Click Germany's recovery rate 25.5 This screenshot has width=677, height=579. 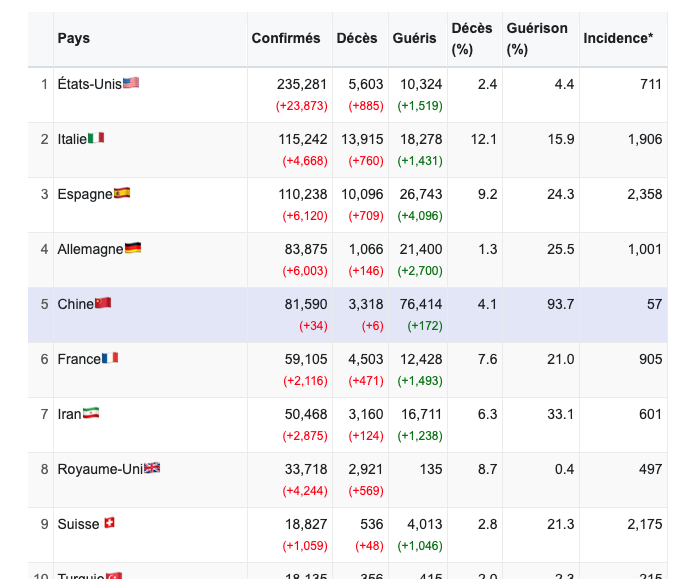560,249
